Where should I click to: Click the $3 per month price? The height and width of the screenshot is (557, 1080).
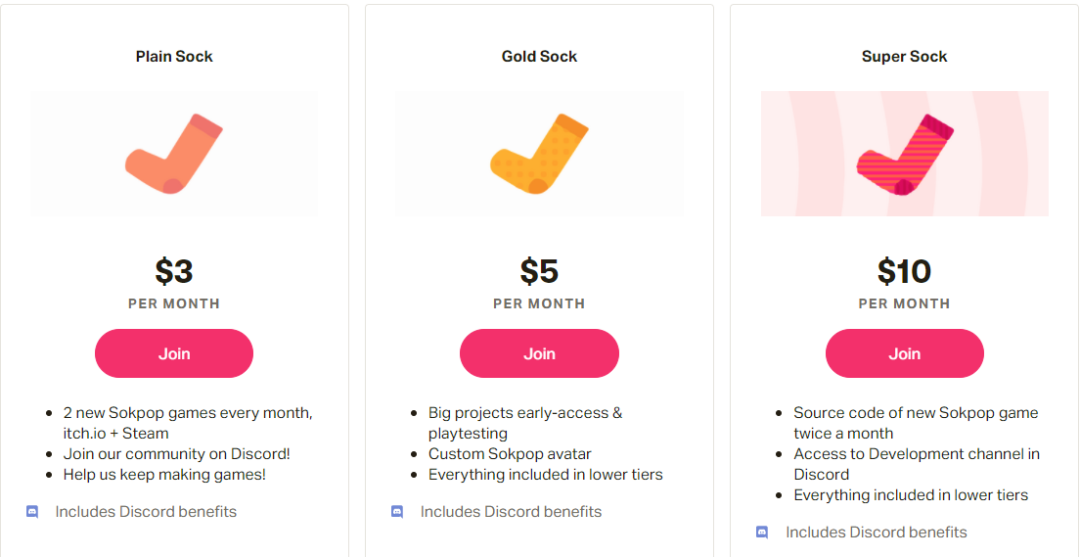pyautogui.click(x=174, y=272)
